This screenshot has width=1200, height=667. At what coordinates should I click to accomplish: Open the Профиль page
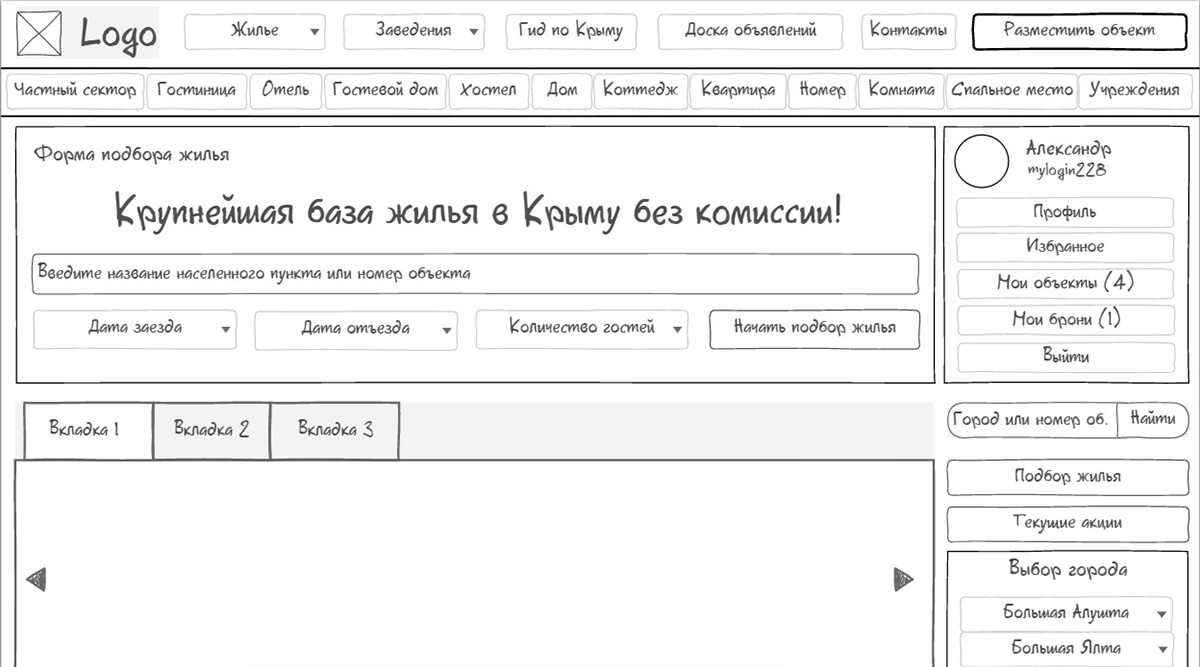tap(1065, 213)
